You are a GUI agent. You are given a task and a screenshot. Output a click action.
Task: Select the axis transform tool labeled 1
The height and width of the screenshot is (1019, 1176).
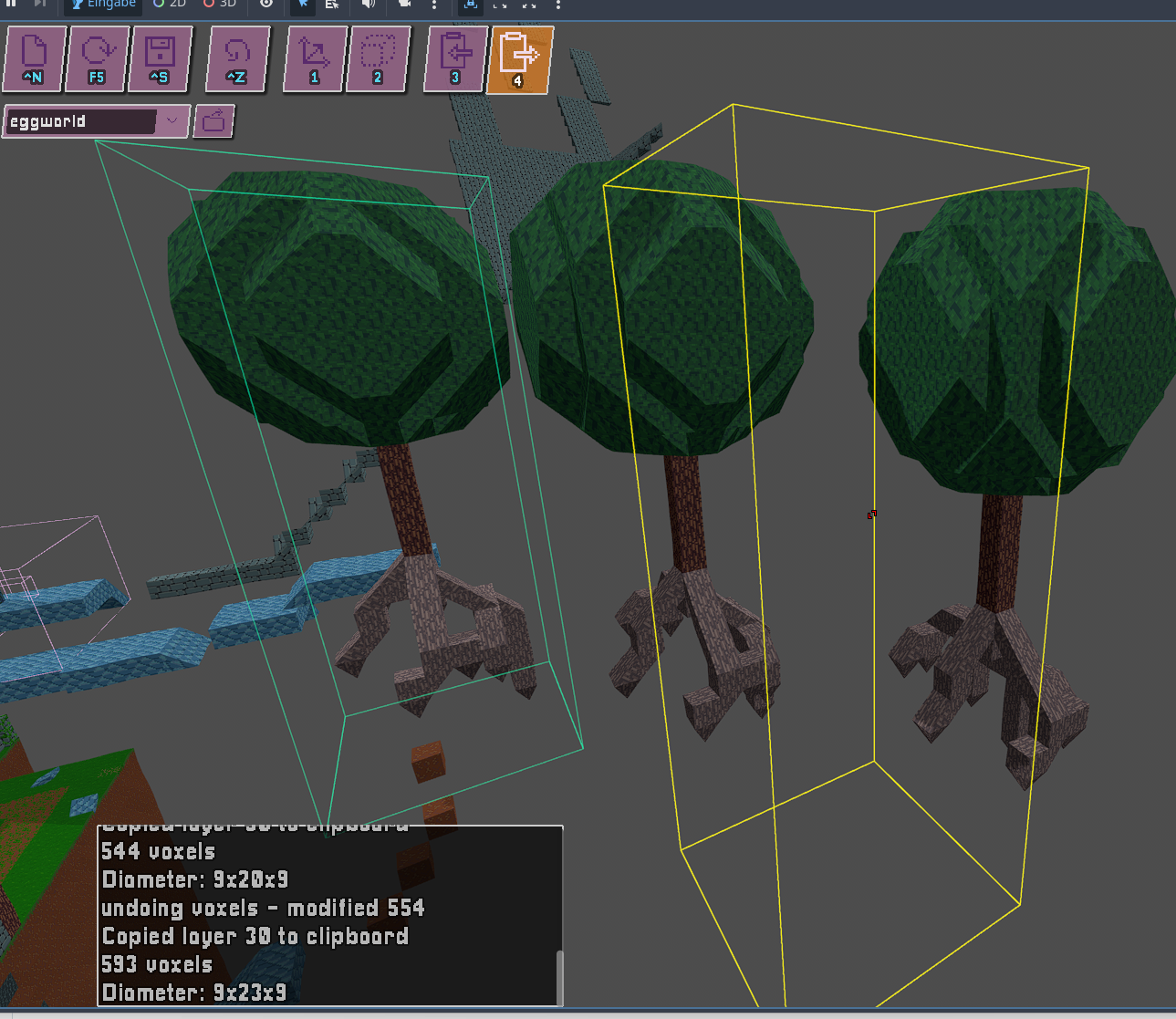click(x=315, y=59)
